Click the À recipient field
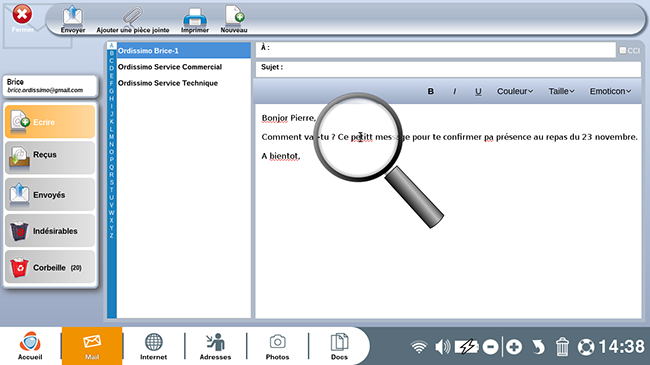The image size is (650, 365). [x=435, y=50]
